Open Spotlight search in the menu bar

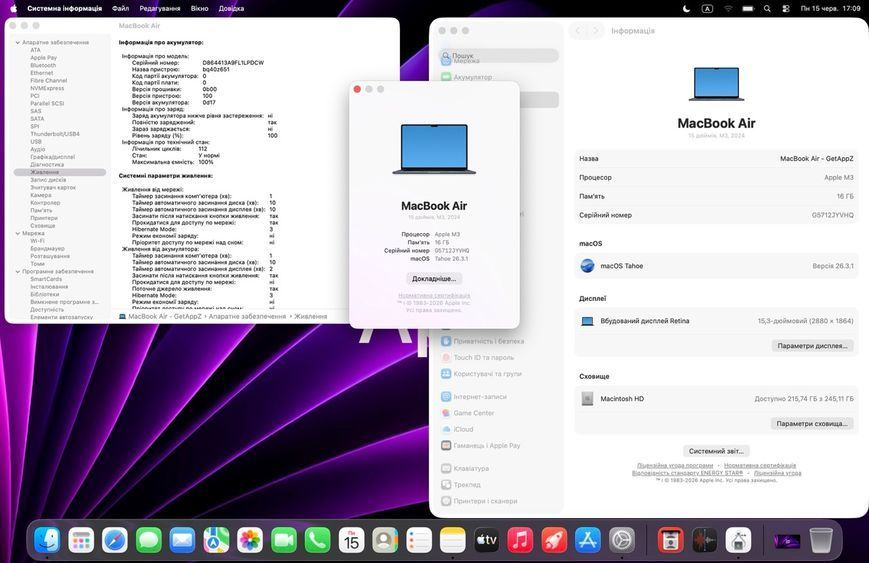pos(767,8)
